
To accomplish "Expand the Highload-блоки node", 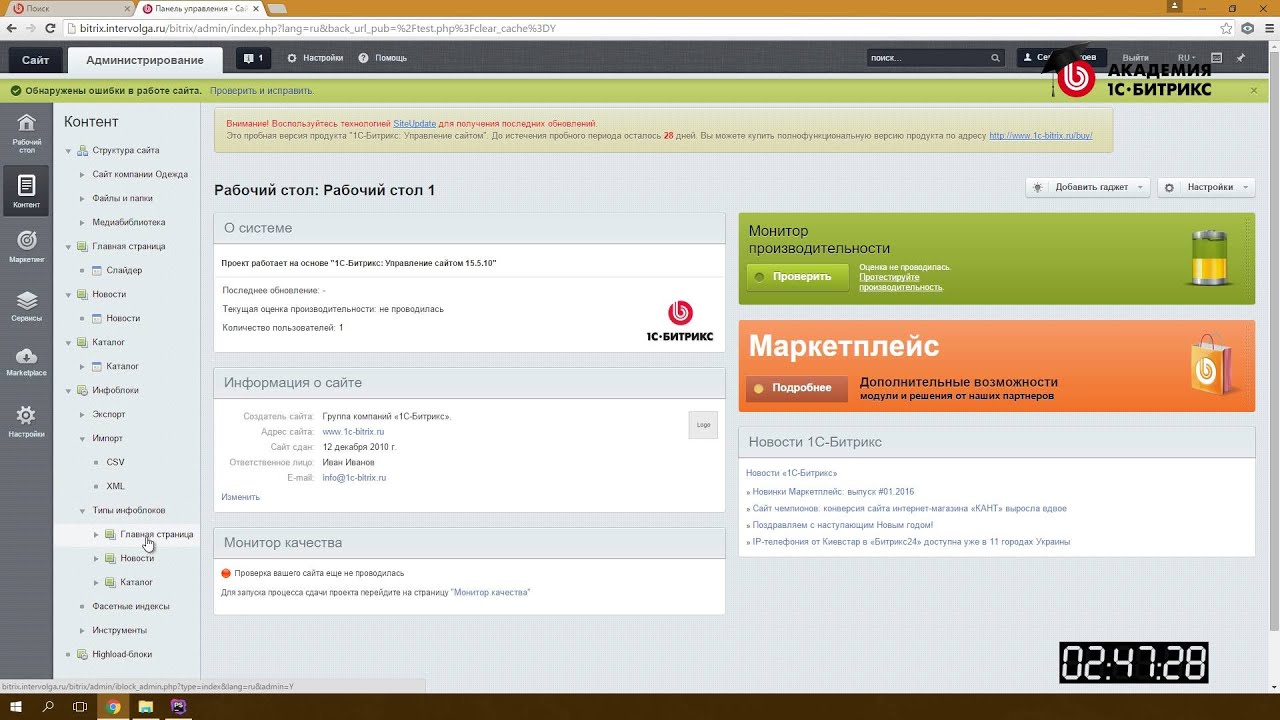I will (69, 654).
